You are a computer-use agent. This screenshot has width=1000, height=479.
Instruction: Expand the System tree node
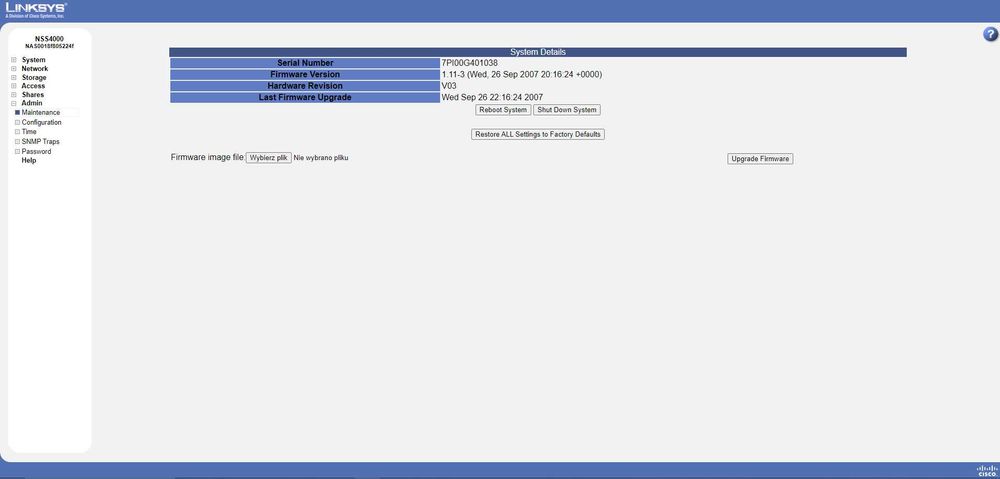[x=13, y=60]
